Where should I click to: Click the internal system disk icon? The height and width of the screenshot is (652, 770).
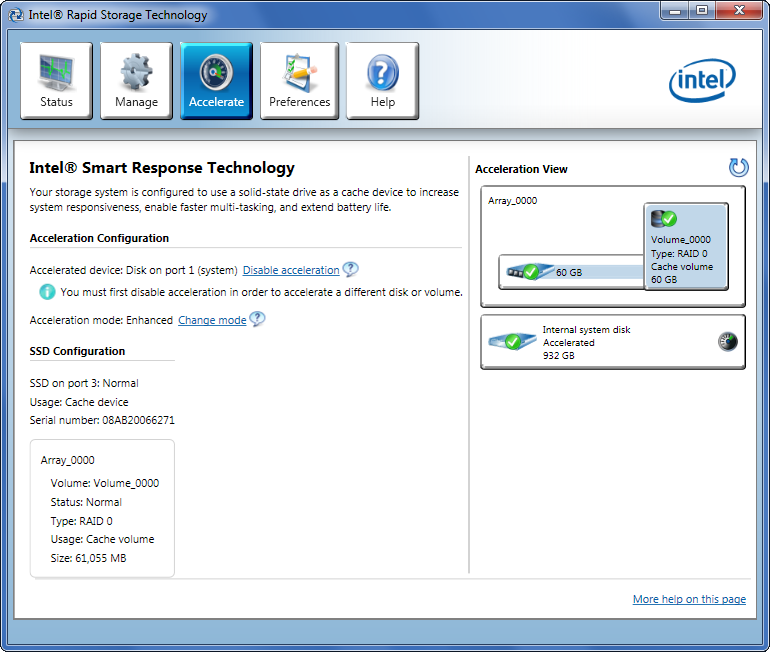click(512, 341)
